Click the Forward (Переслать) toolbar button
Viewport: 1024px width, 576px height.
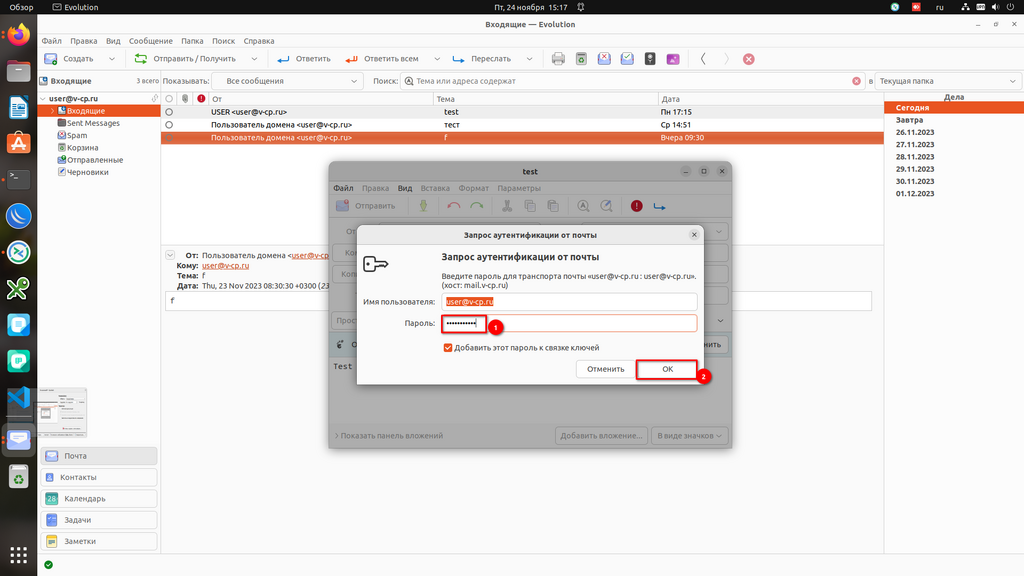pyautogui.click(x=482, y=59)
